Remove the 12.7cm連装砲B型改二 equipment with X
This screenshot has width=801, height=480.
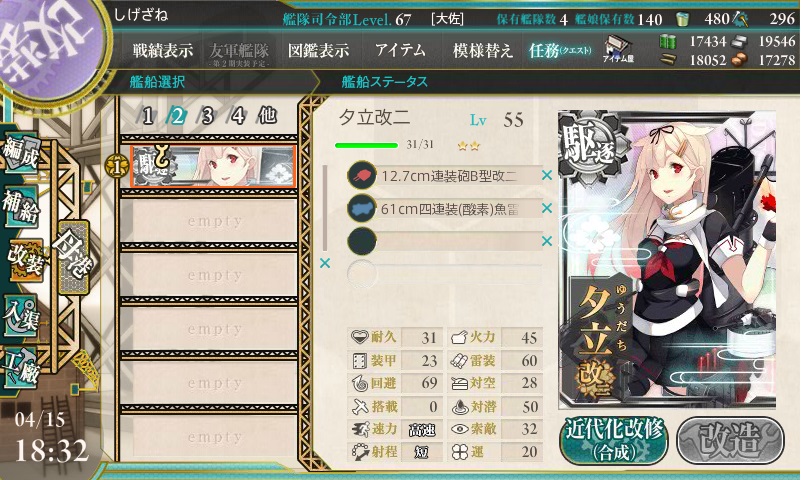[547, 175]
